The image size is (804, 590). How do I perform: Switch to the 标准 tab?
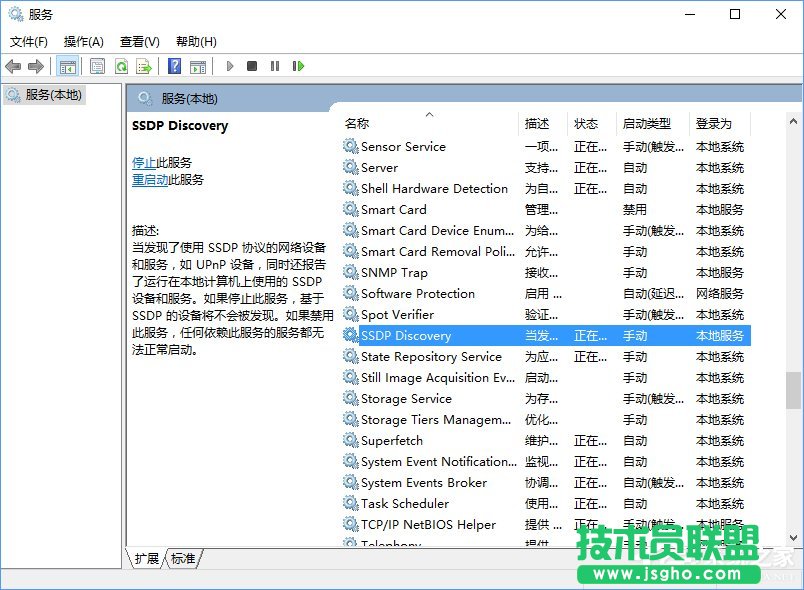pos(182,560)
